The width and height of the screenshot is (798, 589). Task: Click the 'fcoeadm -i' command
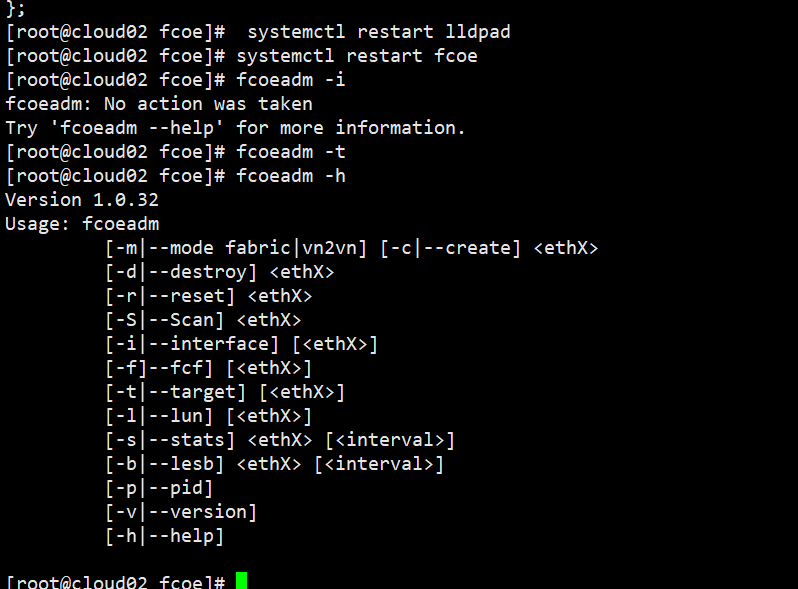coord(290,80)
